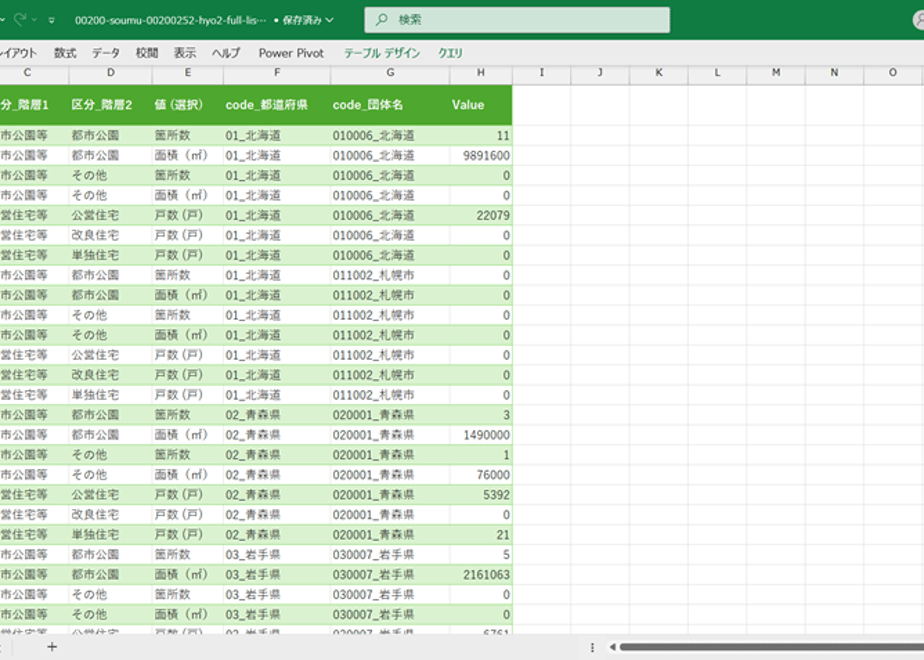Open the 校閲 ribbon tab
The width and height of the screenshot is (924, 660).
pos(147,53)
